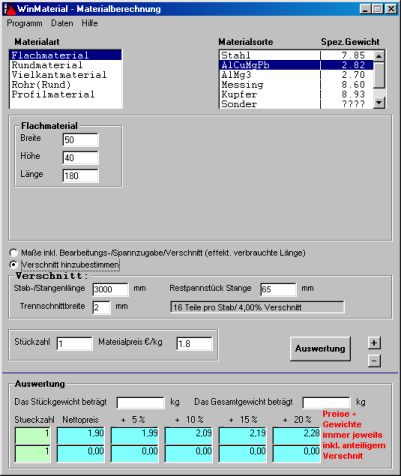Image resolution: width=401 pixels, height=476 pixels.
Task: Open the Programm menu
Action: 24,23
